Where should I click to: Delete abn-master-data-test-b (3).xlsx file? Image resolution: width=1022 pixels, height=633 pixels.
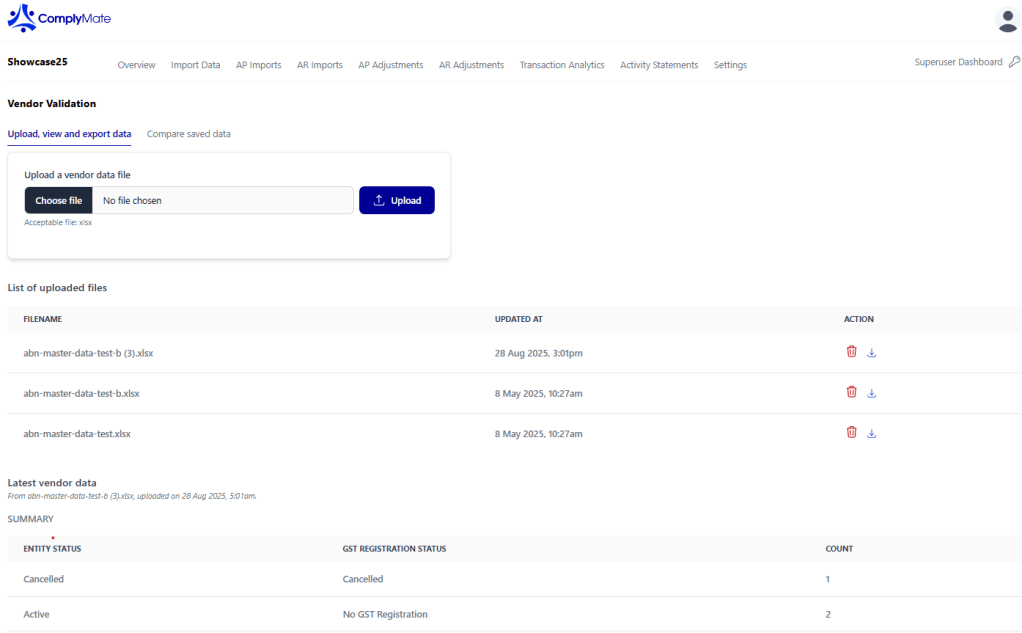tap(851, 351)
